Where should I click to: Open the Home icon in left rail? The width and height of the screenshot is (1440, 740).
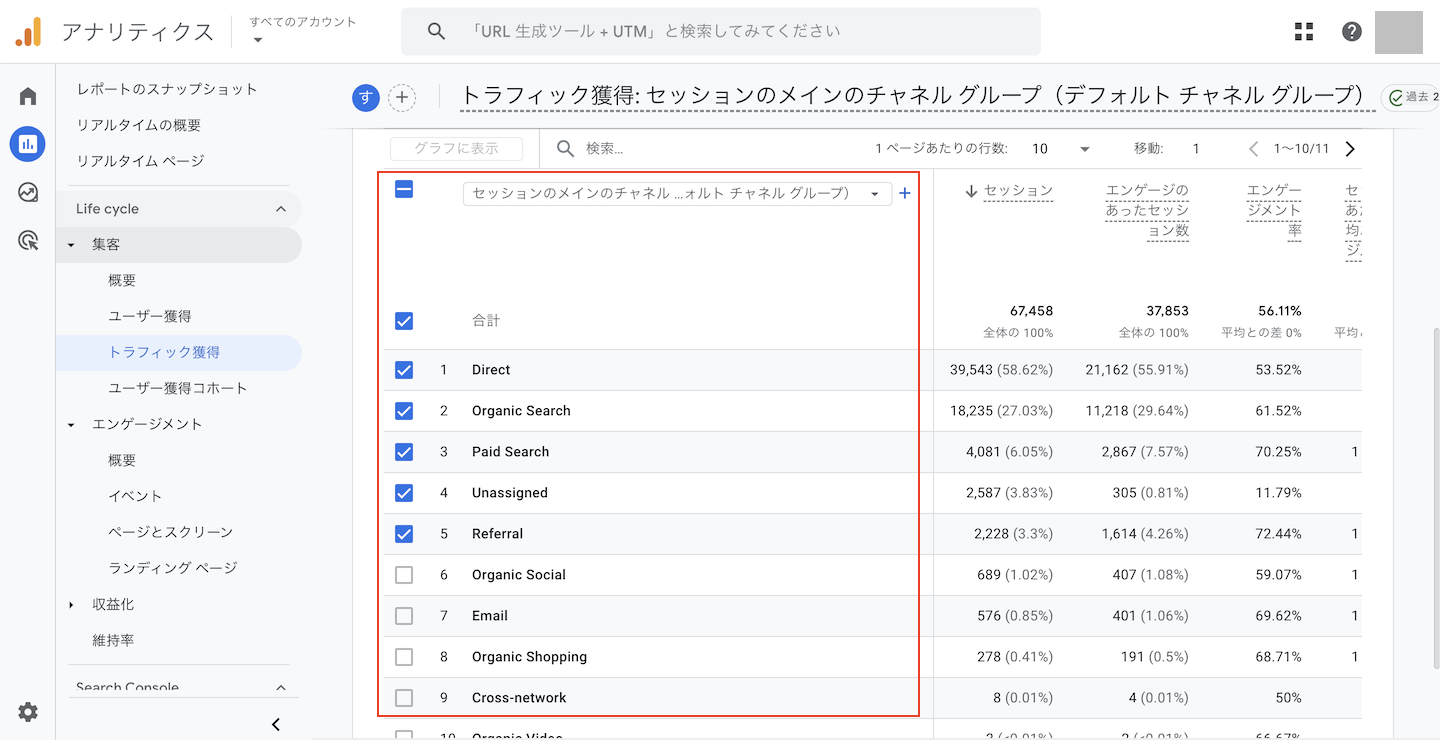[28, 96]
